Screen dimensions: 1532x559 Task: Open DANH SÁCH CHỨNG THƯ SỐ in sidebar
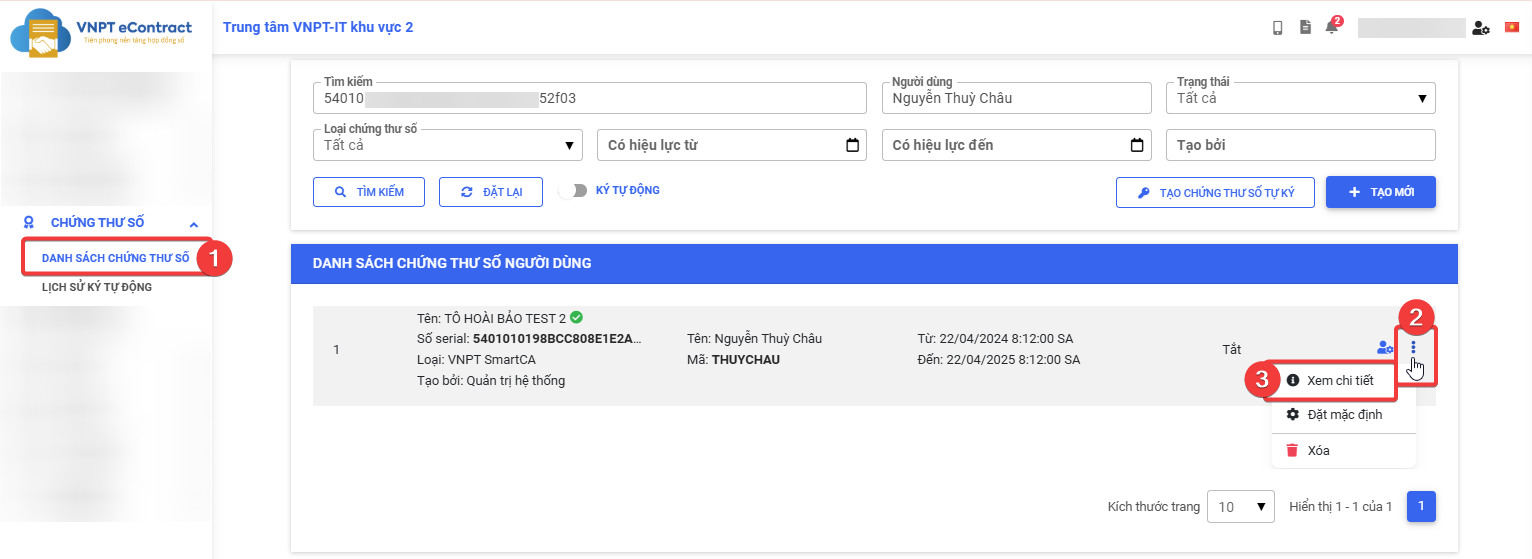tap(115, 258)
